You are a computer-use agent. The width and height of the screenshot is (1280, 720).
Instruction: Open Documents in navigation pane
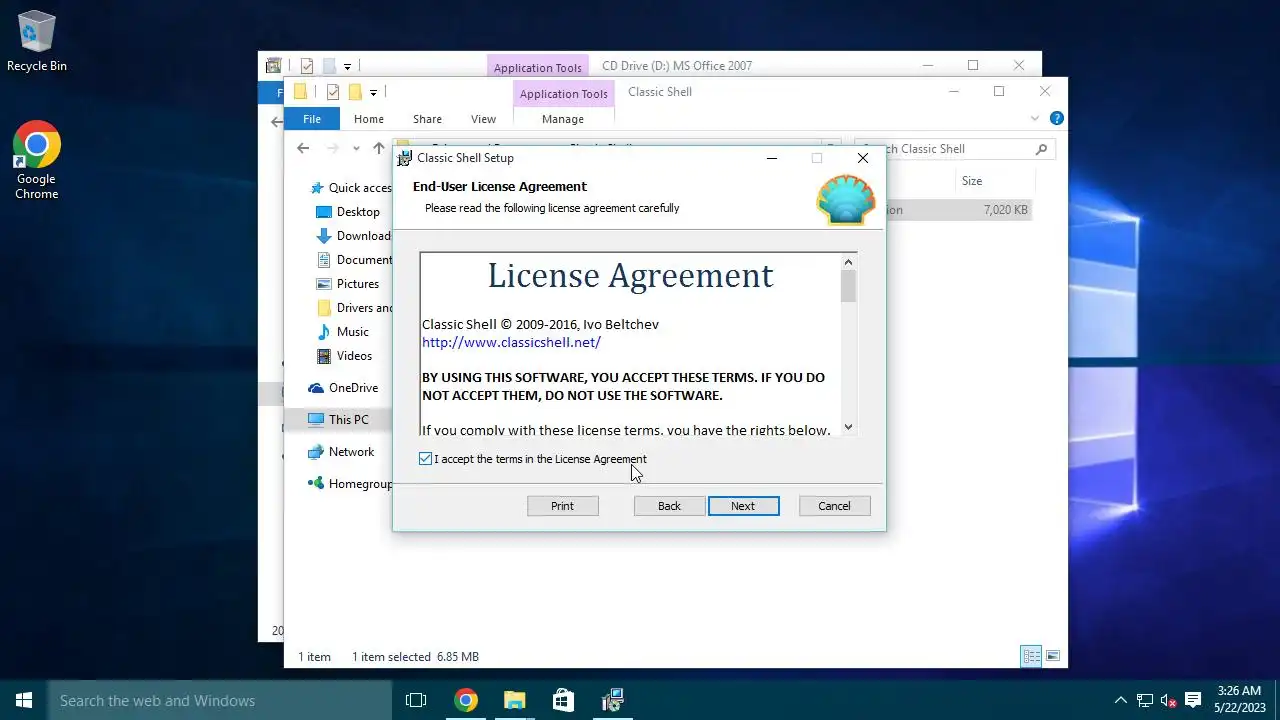point(353,260)
